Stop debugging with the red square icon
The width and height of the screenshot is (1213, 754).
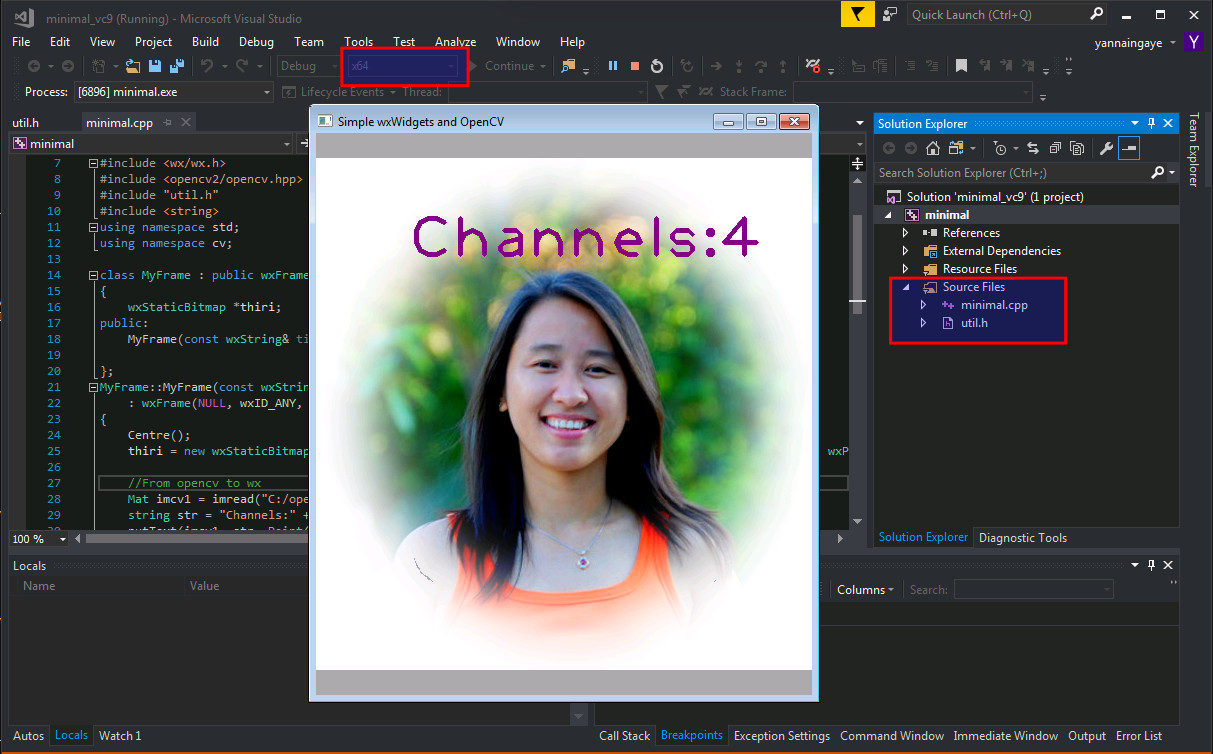634,66
